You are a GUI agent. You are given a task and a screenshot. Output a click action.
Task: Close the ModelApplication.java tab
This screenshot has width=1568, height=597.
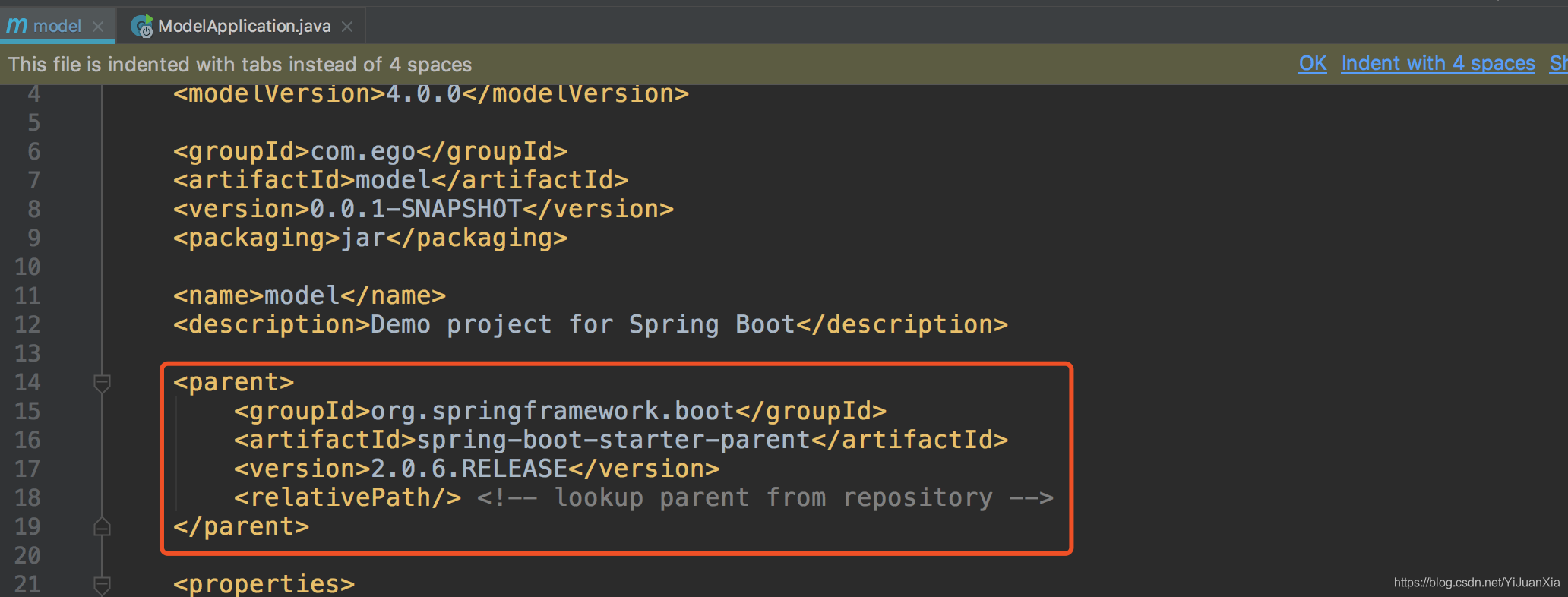click(x=347, y=27)
